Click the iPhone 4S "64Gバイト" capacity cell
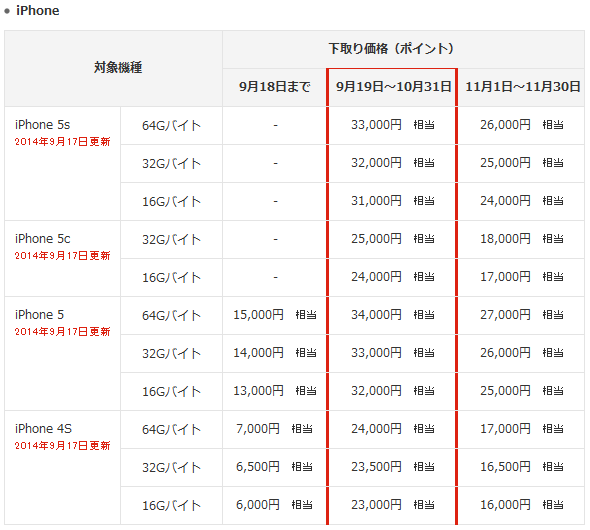This screenshot has height=530, width=590. point(171,430)
